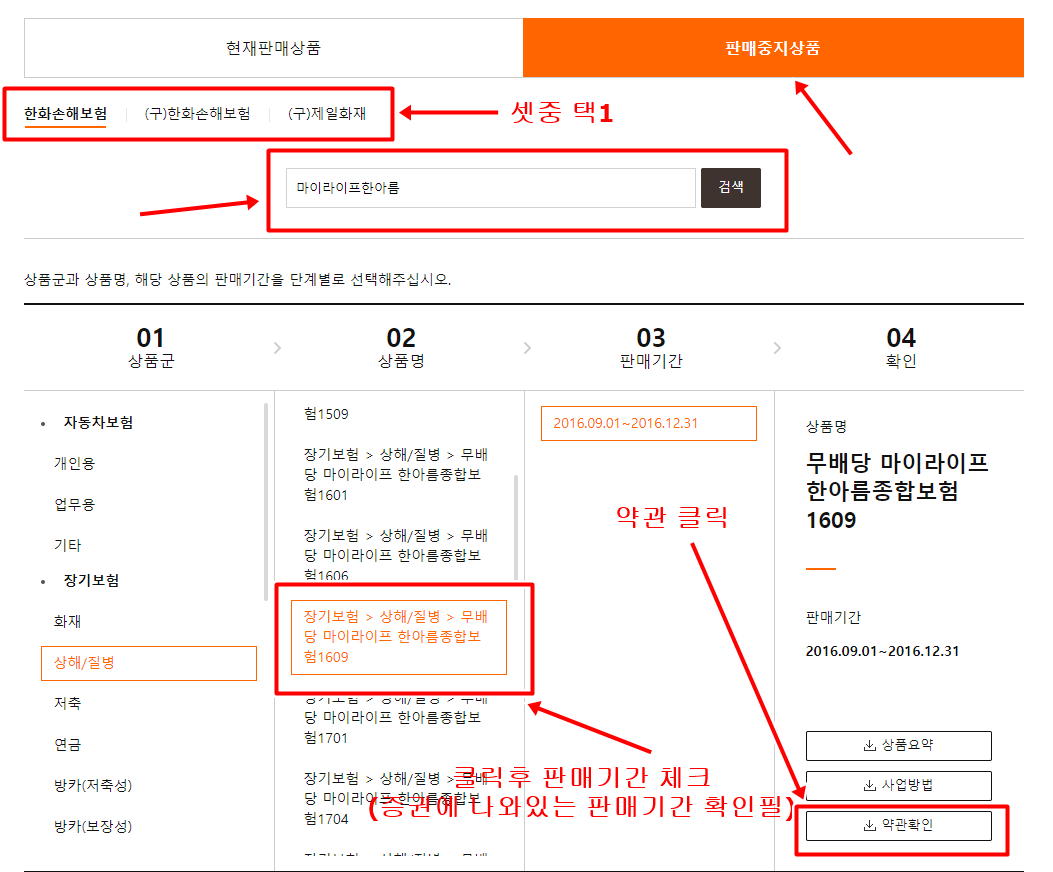The height and width of the screenshot is (872, 1053).
Task: Select 상해/질병 product group
Action: (149, 663)
